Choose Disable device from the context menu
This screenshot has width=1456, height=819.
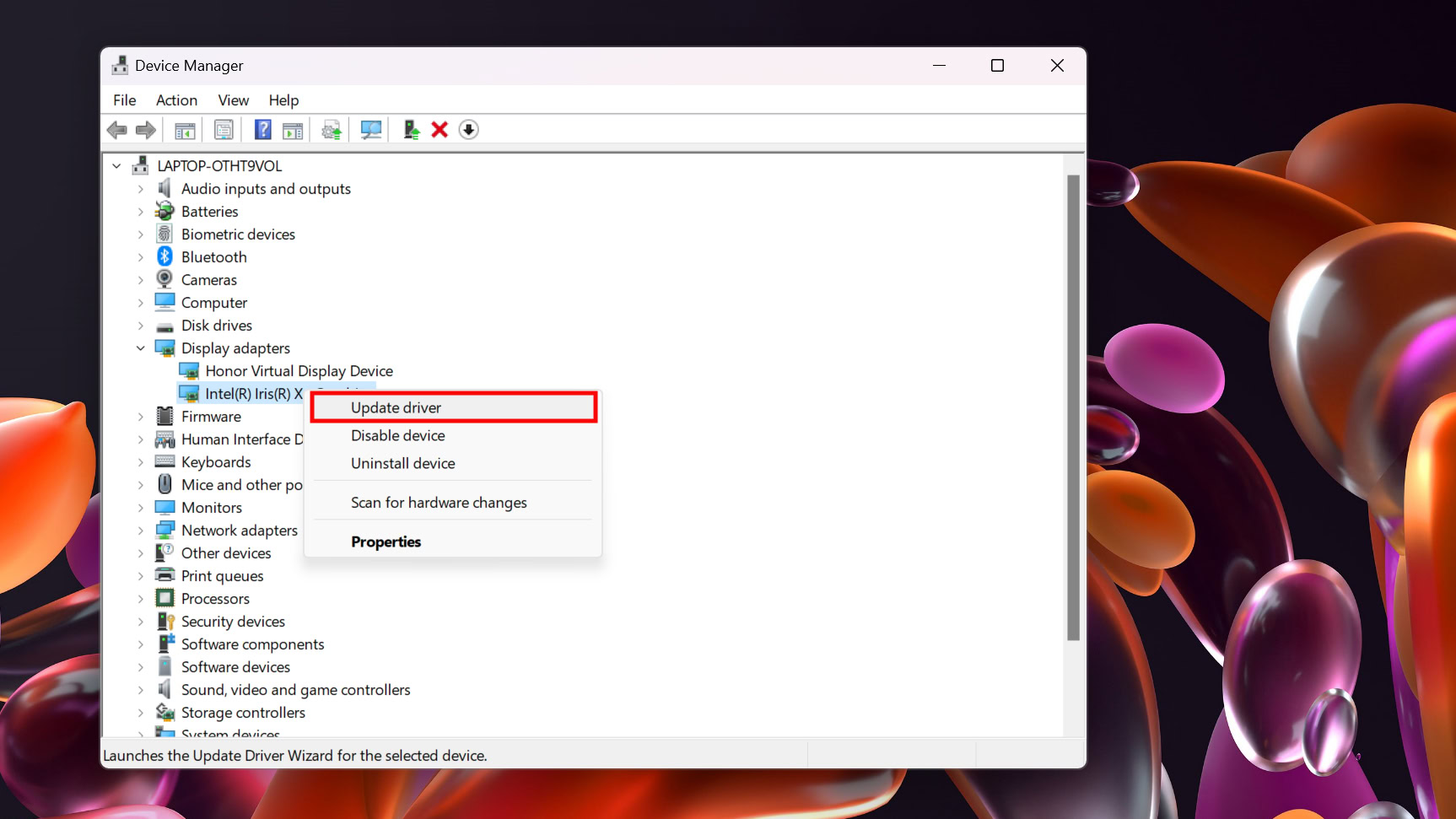pos(454,435)
